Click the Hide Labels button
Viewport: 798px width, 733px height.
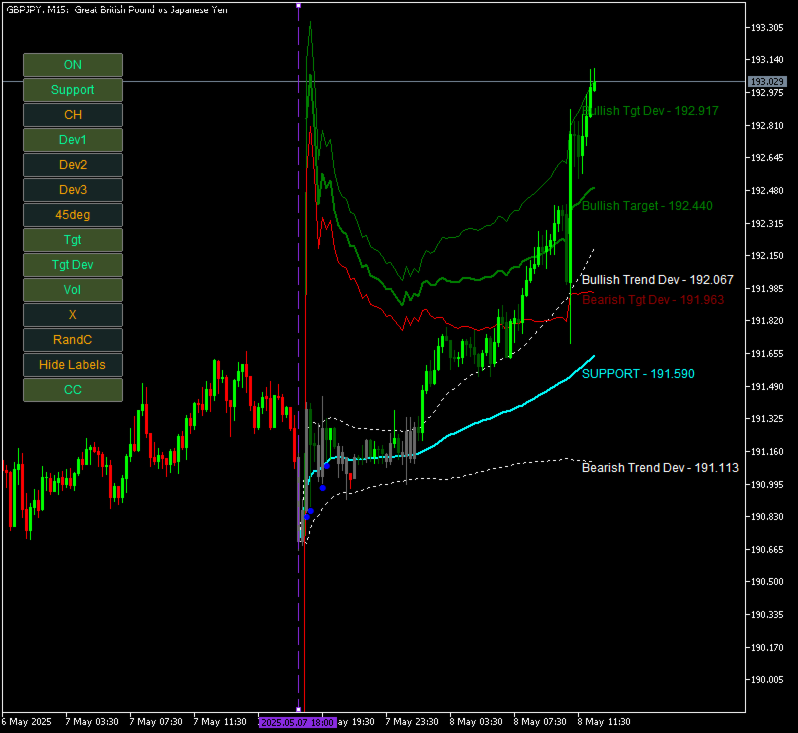pyautogui.click(x=73, y=364)
